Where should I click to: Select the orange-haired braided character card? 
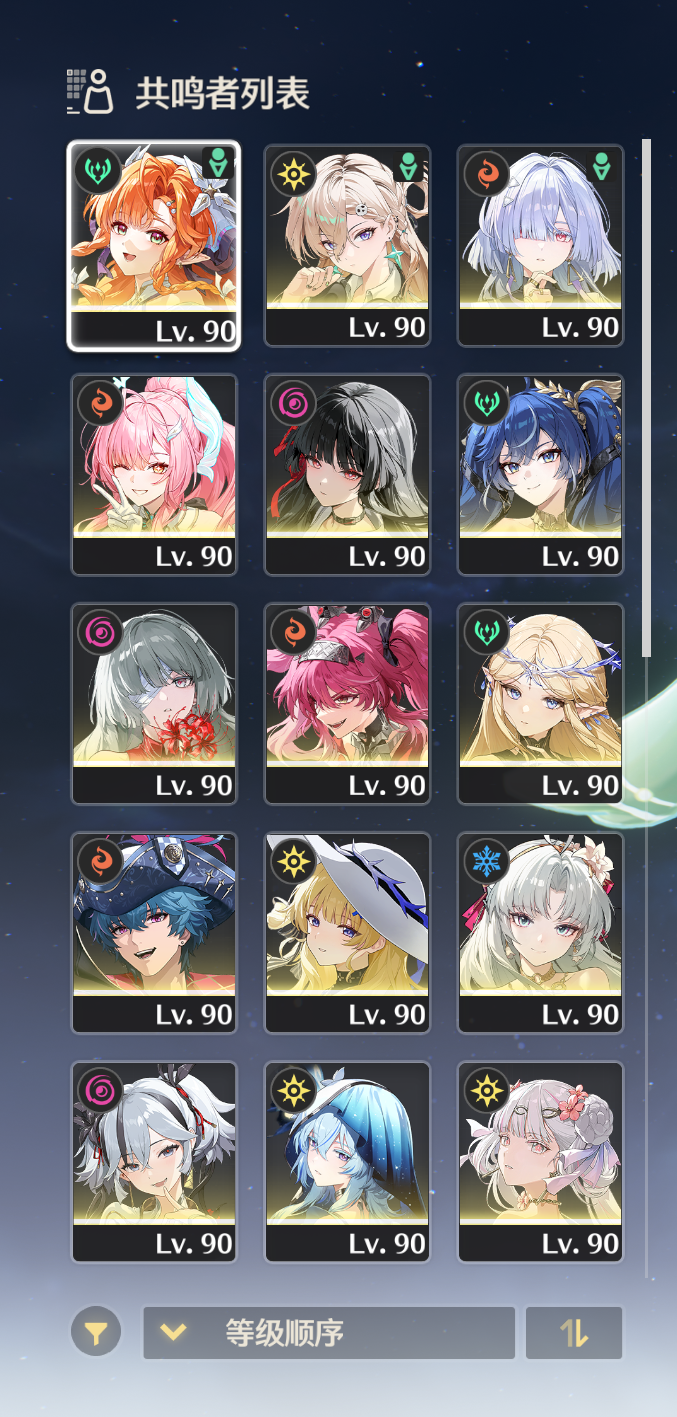[154, 245]
